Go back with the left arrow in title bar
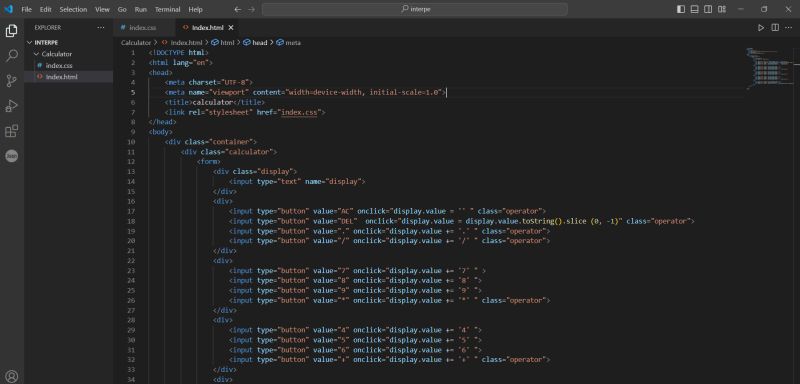Screen dimensions: 800x384 (x=238, y=9)
